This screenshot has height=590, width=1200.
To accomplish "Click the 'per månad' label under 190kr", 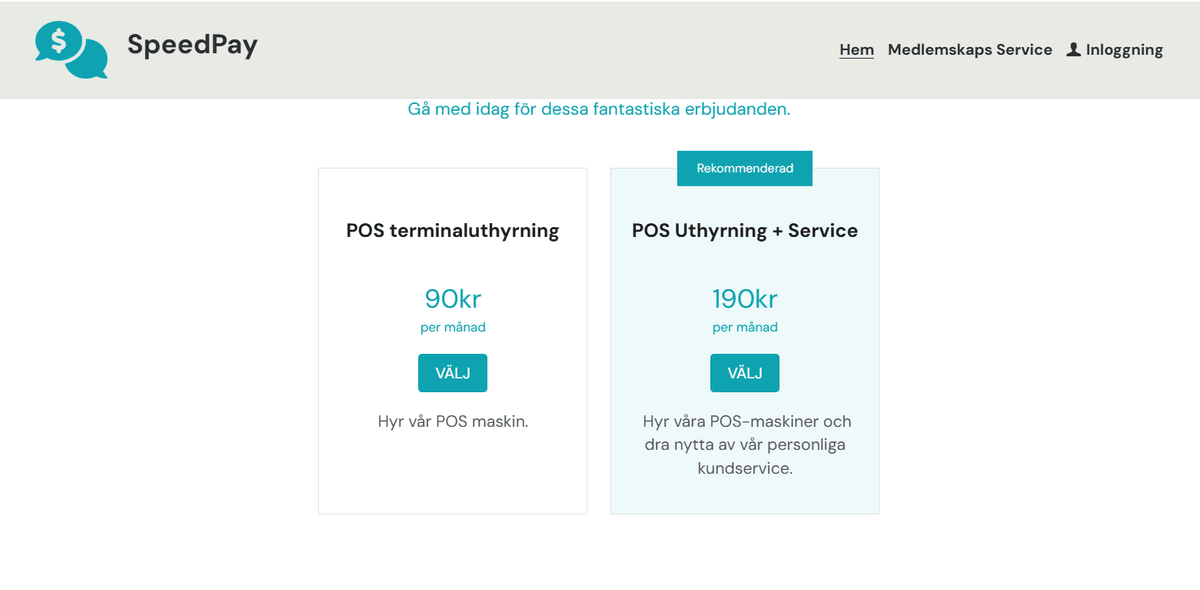I will point(744,326).
